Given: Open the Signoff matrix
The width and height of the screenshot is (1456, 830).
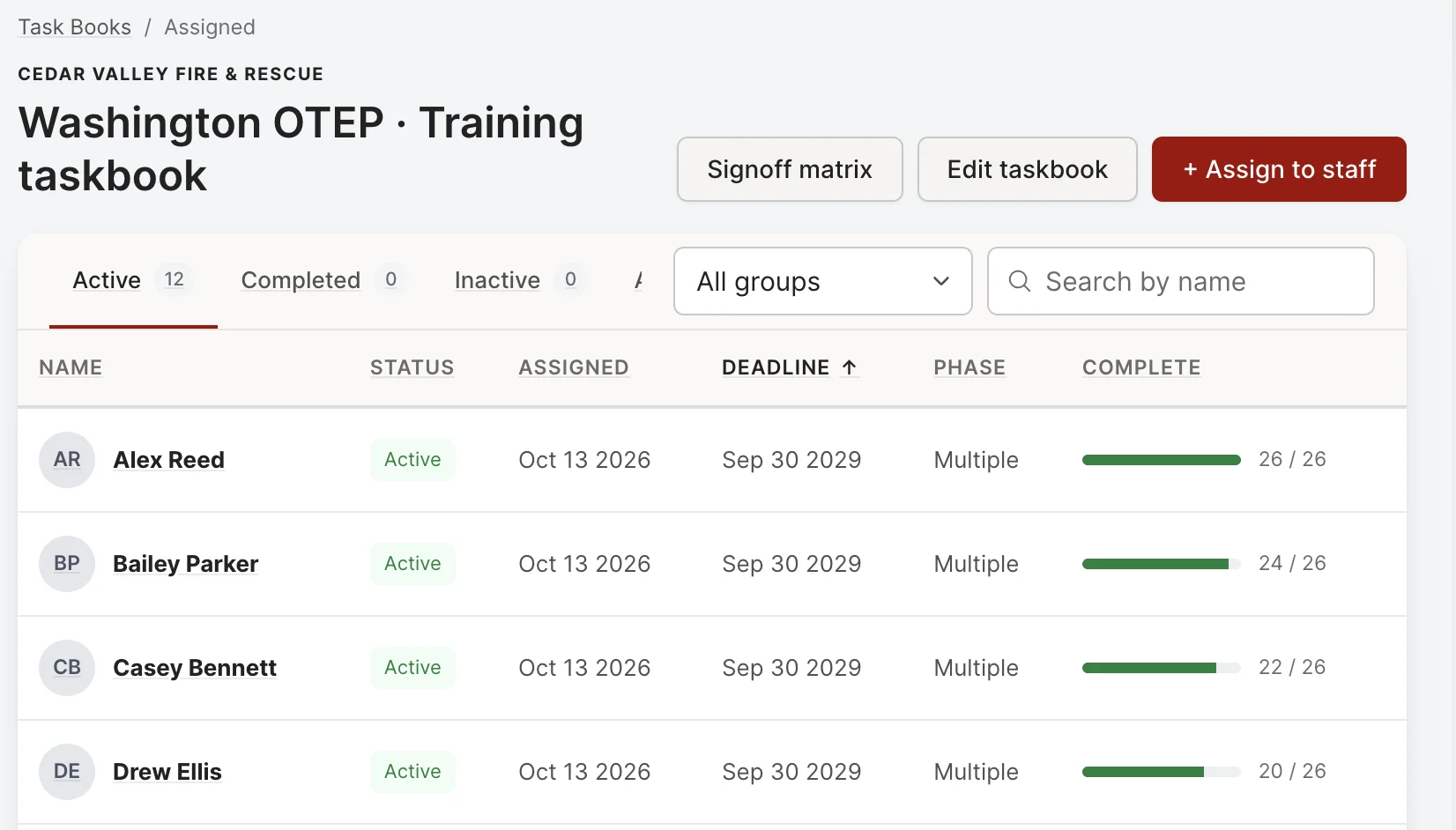Looking at the screenshot, I should point(790,169).
